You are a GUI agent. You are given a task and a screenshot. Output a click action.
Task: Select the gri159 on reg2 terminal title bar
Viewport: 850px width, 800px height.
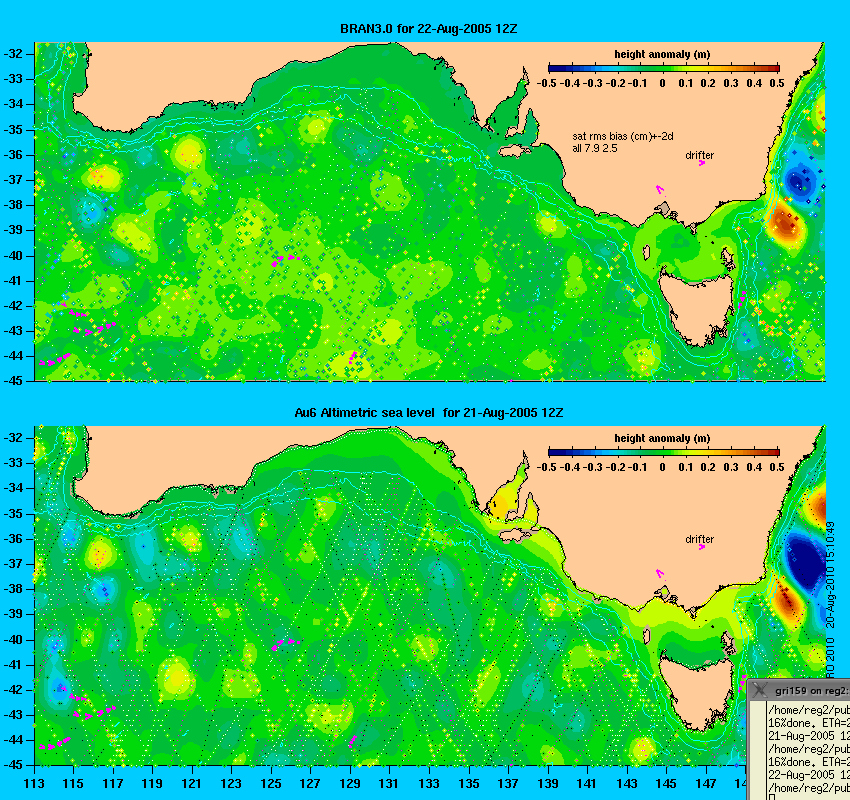pyautogui.click(x=799, y=690)
